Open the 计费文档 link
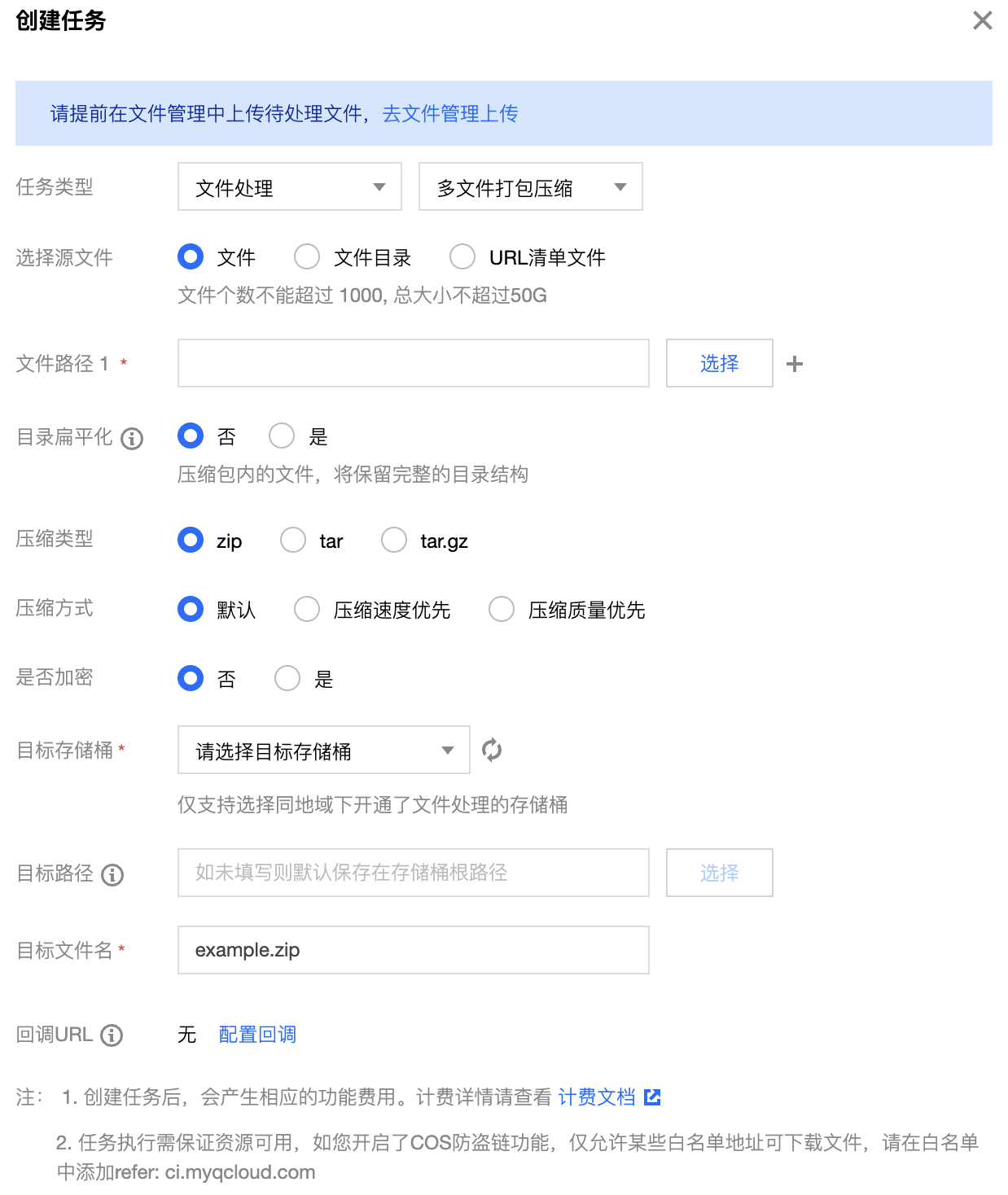This screenshot has width=1008, height=1195. coord(597,1097)
